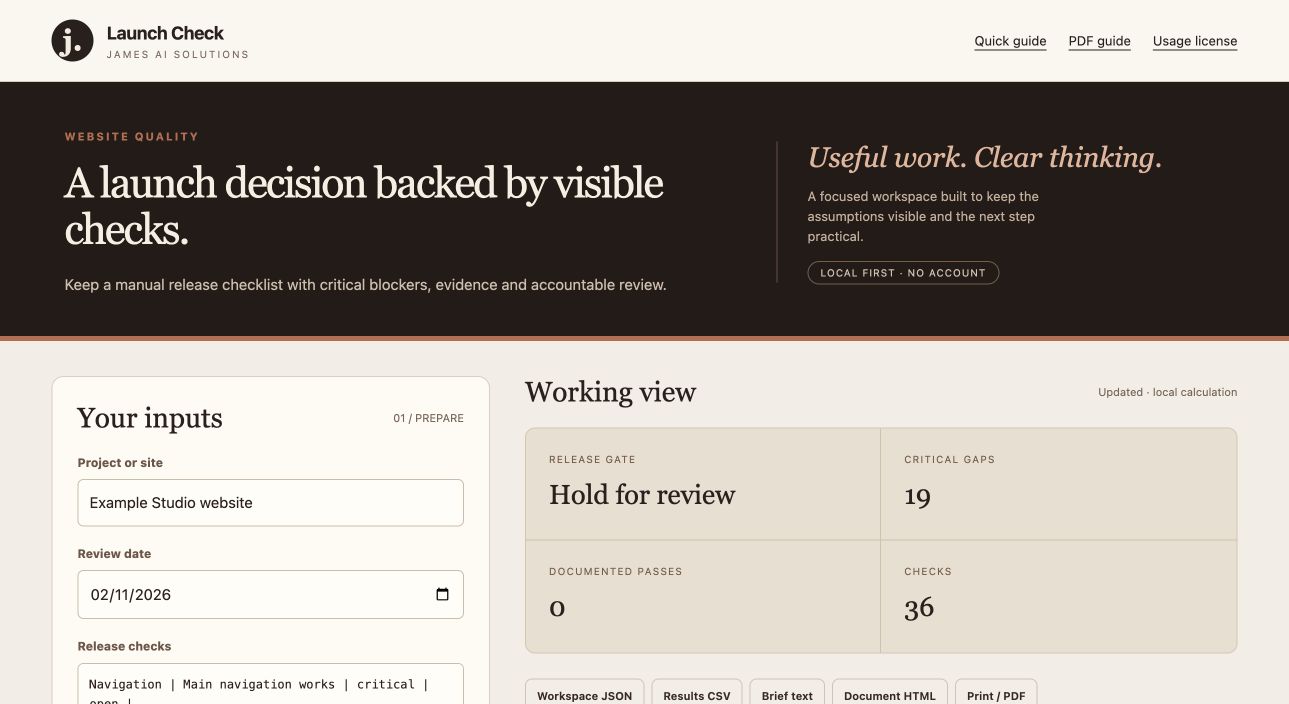Image resolution: width=1289 pixels, height=704 pixels.
Task: Export Document HTML
Action: (889, 692)
